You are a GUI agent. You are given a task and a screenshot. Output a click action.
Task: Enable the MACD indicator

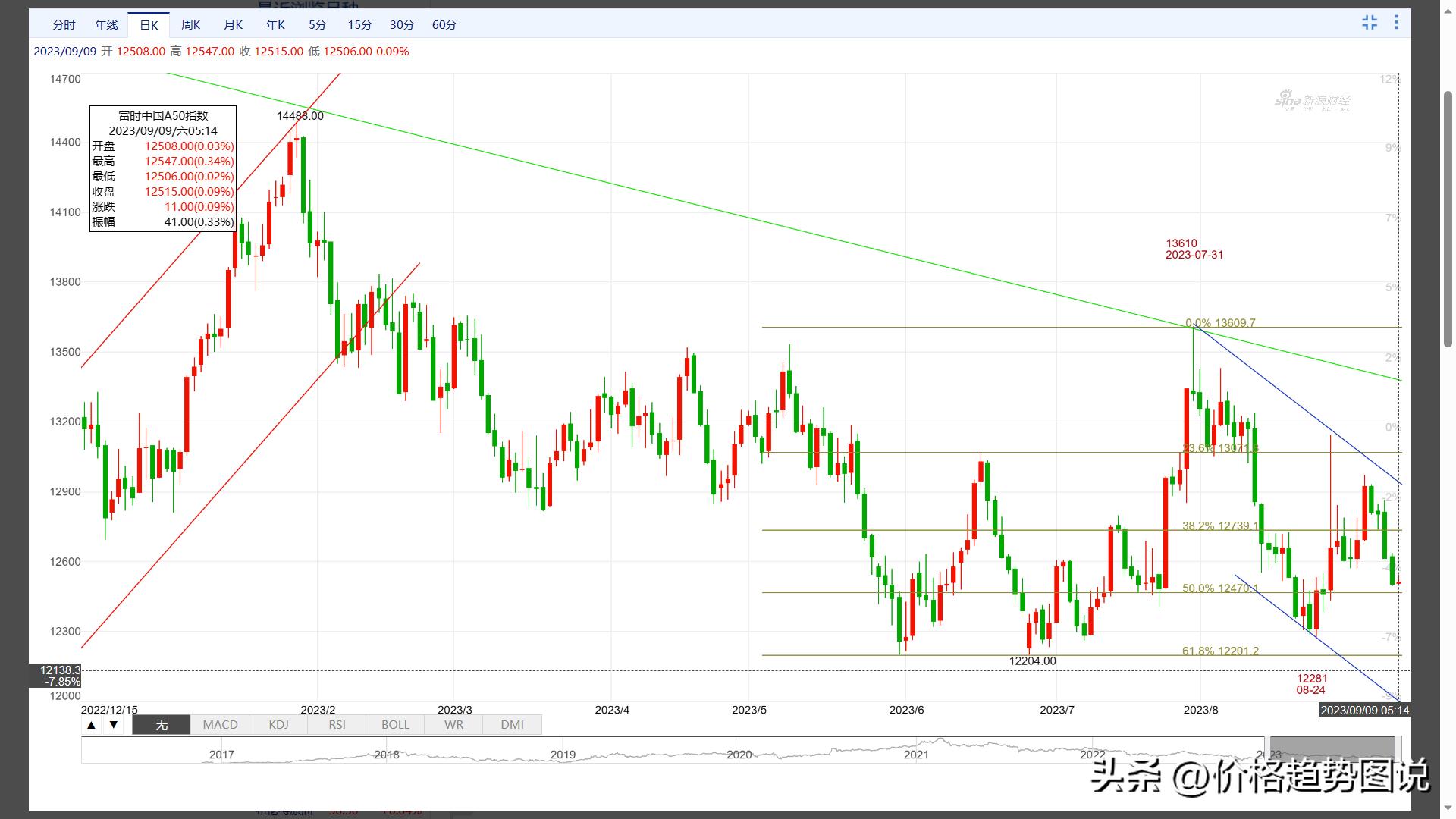220,725
